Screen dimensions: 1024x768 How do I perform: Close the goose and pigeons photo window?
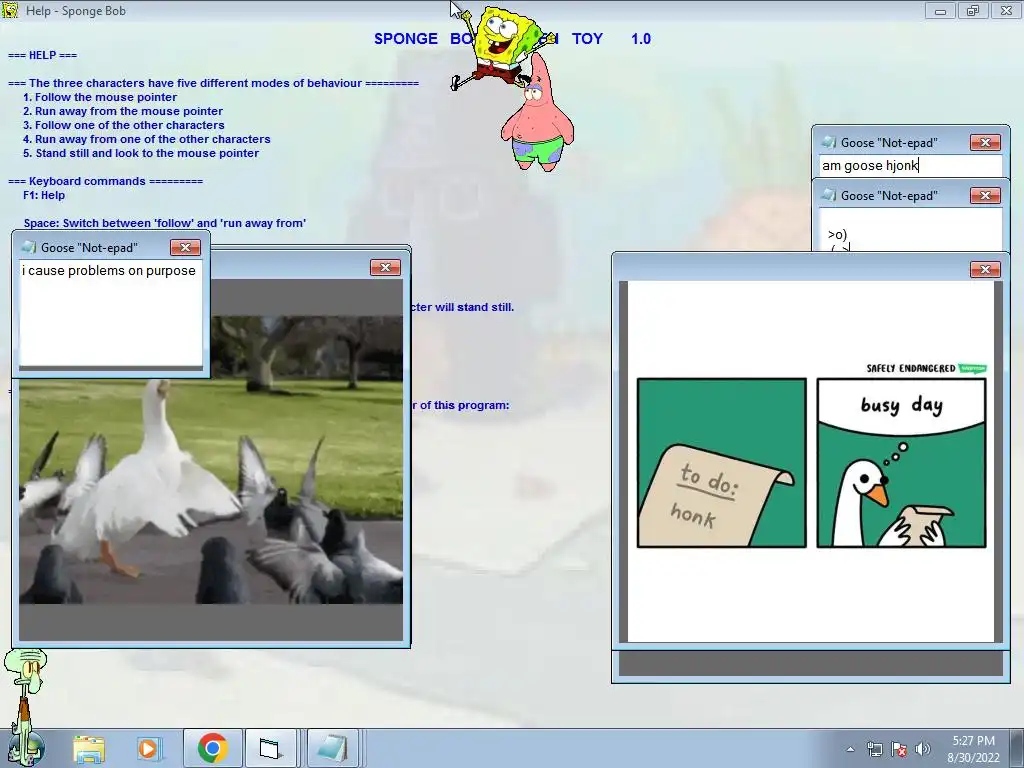[x=385, y=267]
